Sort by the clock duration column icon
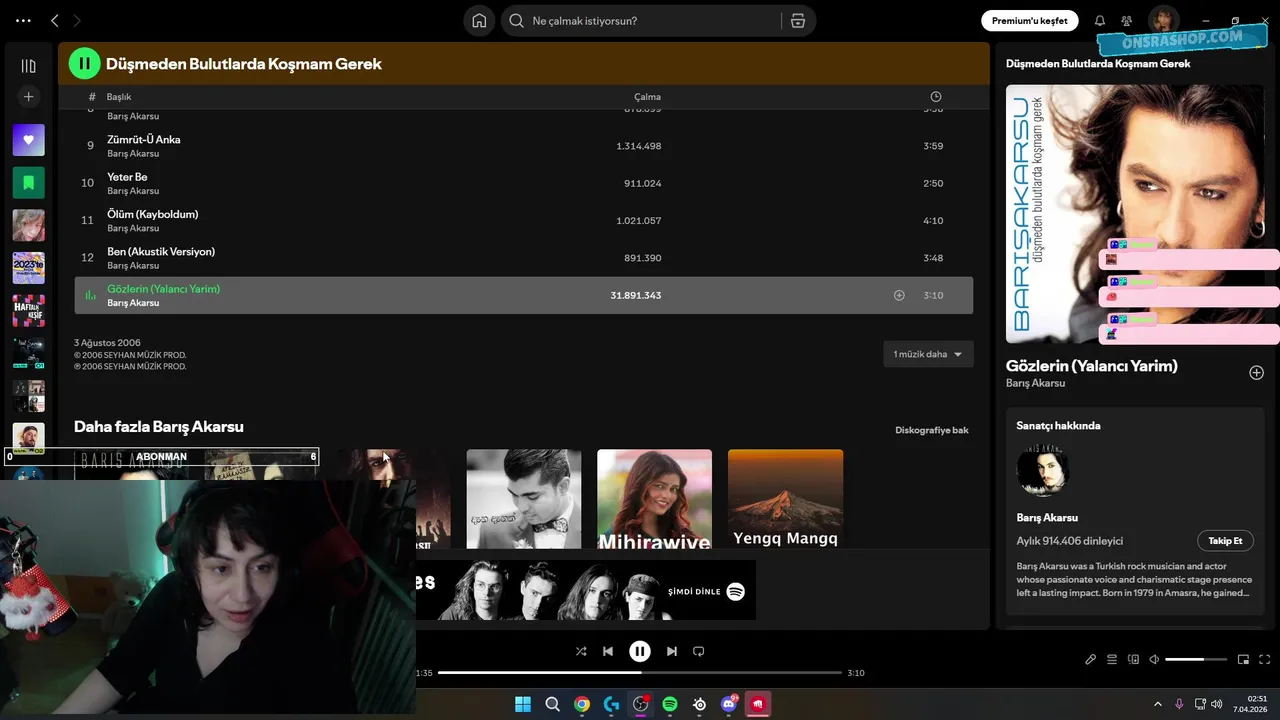 coord(935,97)
